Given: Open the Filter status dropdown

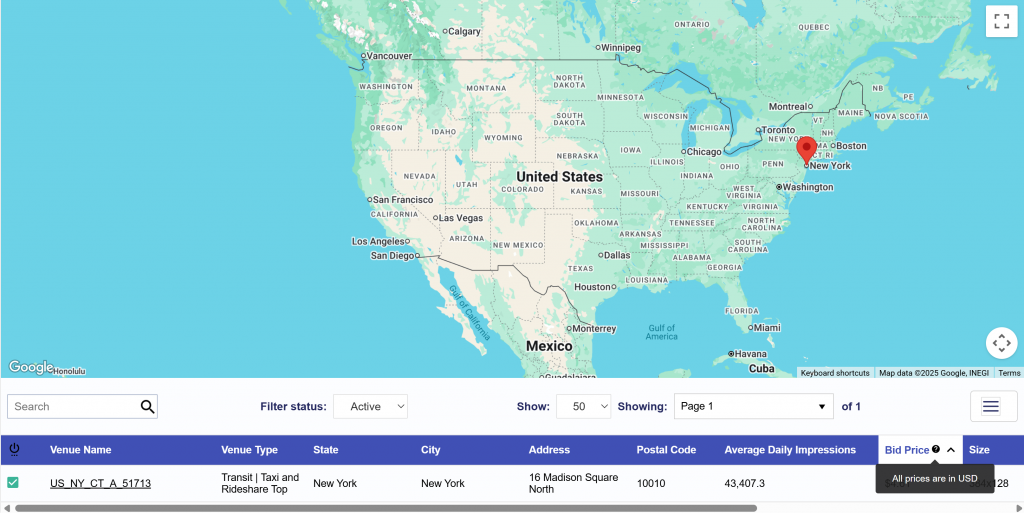Looking at the screenshot, I should click(370, 407).
